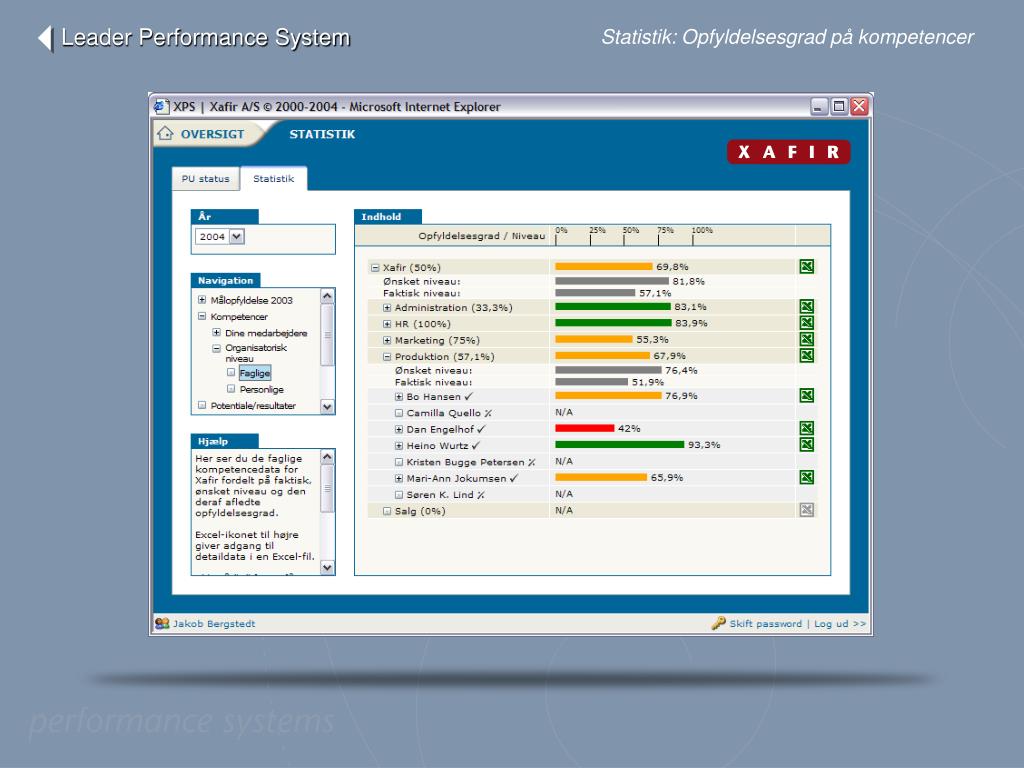Image resolution: width=1024 pixels, height=768 pixels.
Task: Click the Skift password link
Action: [765, 624]
